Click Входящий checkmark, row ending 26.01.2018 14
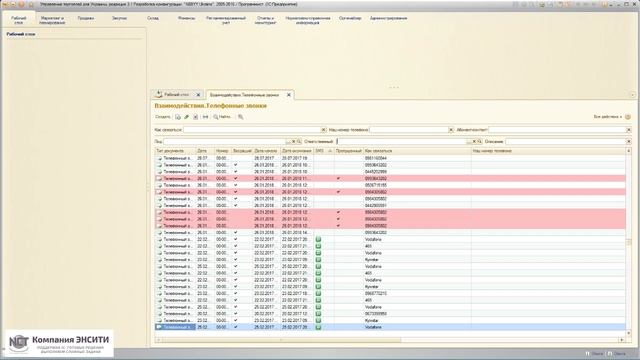 point(236,233)
